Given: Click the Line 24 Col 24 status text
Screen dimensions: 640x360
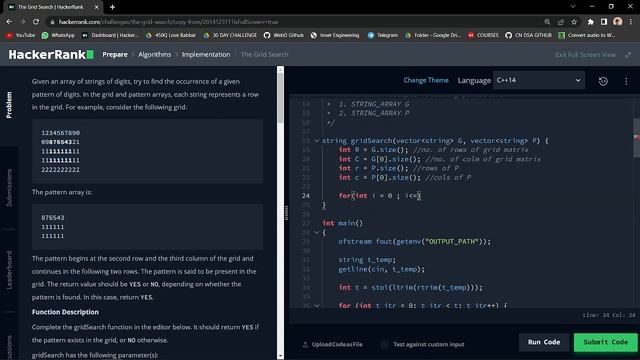Looking at the screenshot, I should pyautogui.click(x=609, y=315).
